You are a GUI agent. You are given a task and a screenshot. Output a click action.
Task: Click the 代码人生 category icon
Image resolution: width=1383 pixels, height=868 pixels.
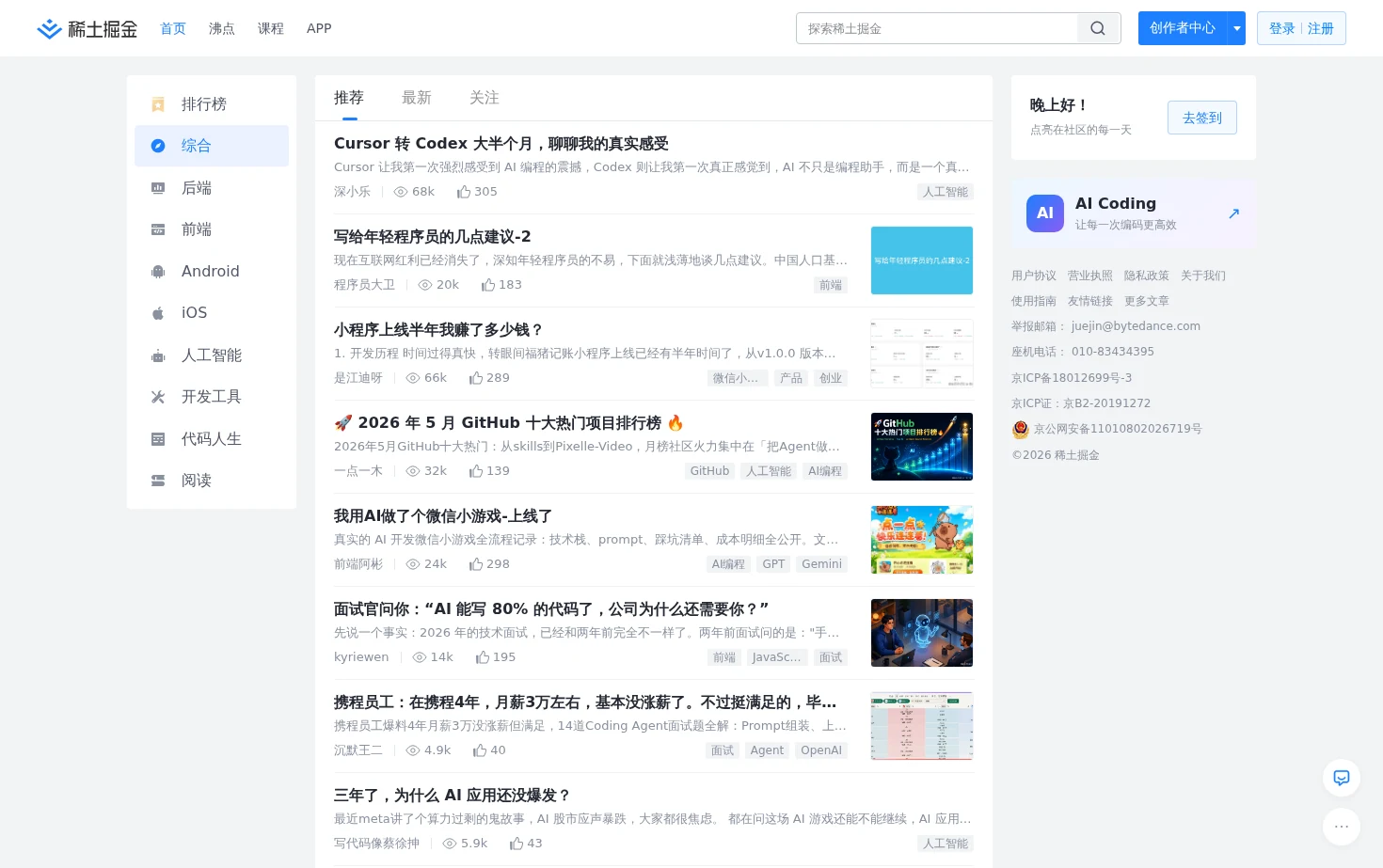point(158,439)
